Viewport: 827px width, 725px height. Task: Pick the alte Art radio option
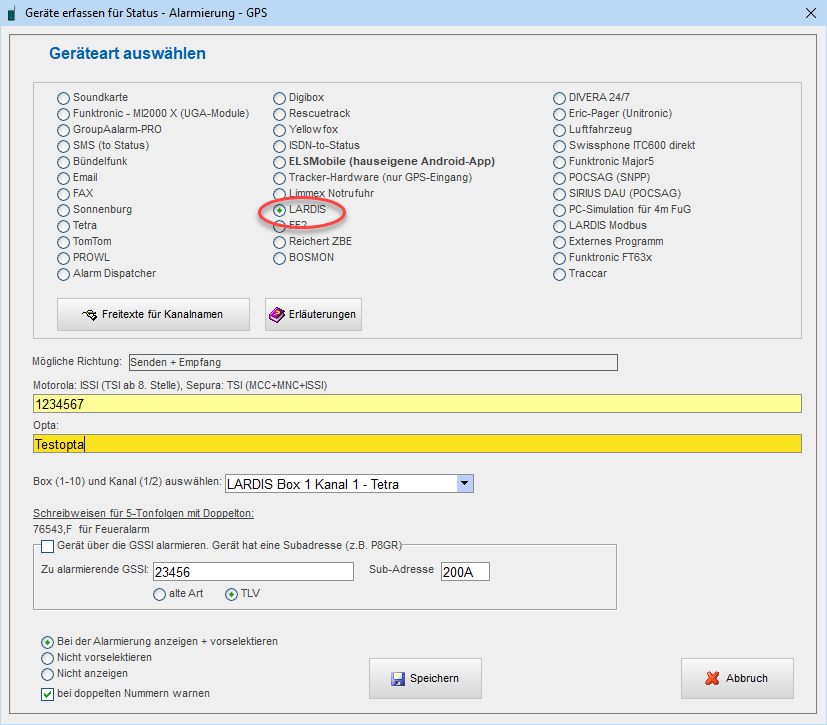pos(160,594)
